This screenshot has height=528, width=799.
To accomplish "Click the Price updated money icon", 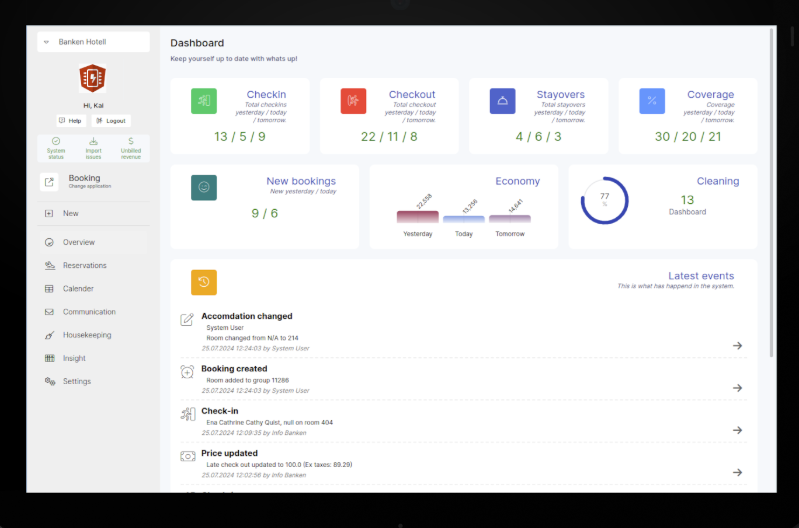I will tap(188, 456).
